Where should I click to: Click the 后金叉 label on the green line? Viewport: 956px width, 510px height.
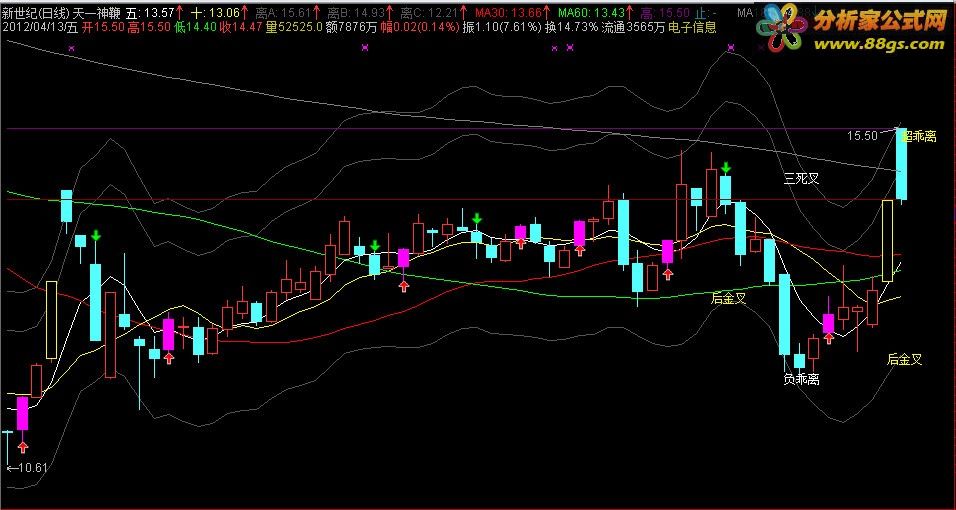pyautogui.click(x=729, y=298)
